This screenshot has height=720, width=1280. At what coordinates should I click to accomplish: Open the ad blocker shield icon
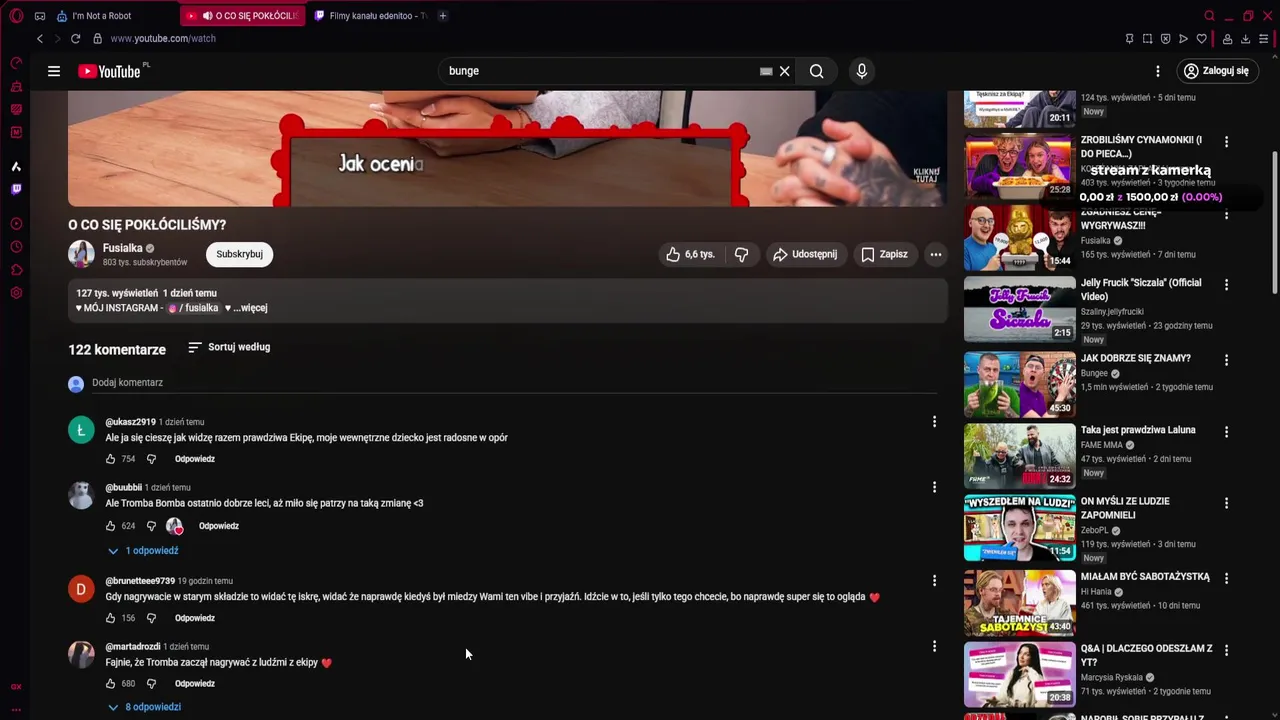click(1165, 39)
